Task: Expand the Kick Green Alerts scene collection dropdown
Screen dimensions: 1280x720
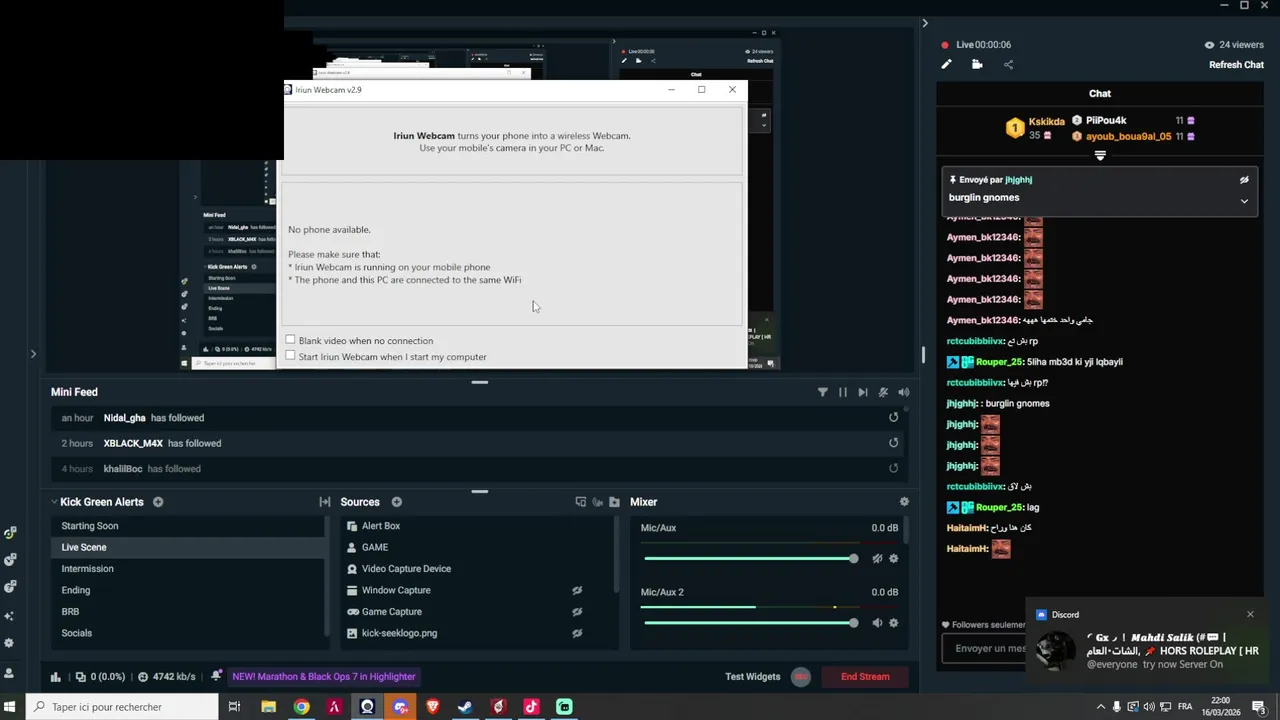Action: pos(55,502)
